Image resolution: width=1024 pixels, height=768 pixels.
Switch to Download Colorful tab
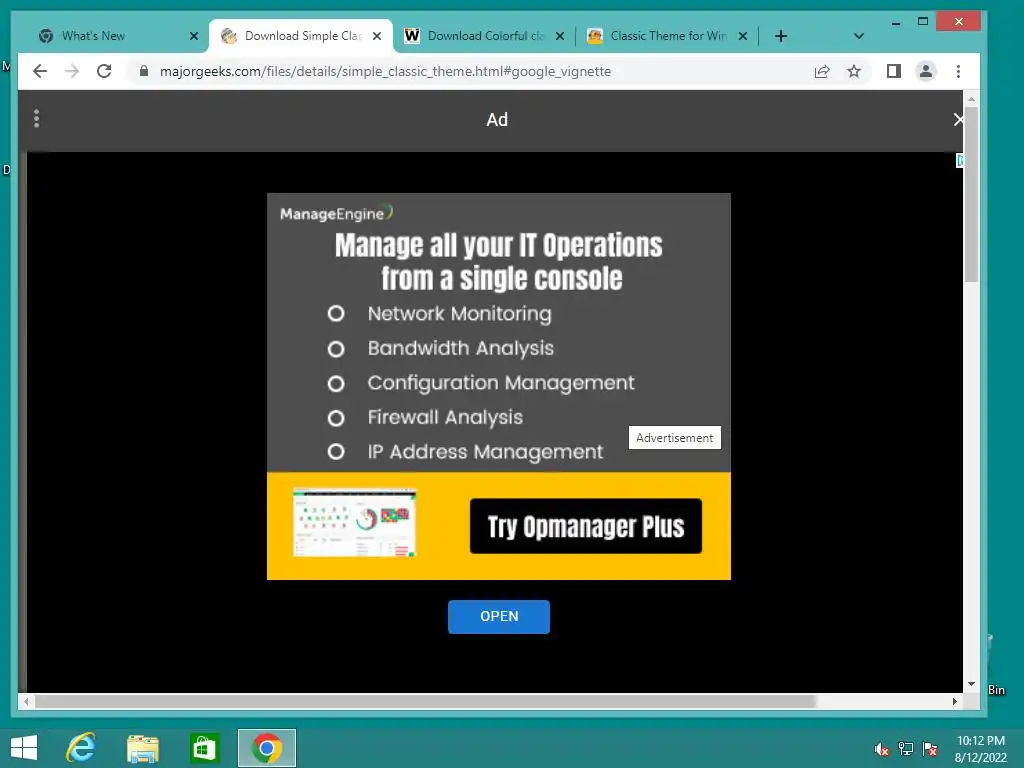[x=484, y=36]
